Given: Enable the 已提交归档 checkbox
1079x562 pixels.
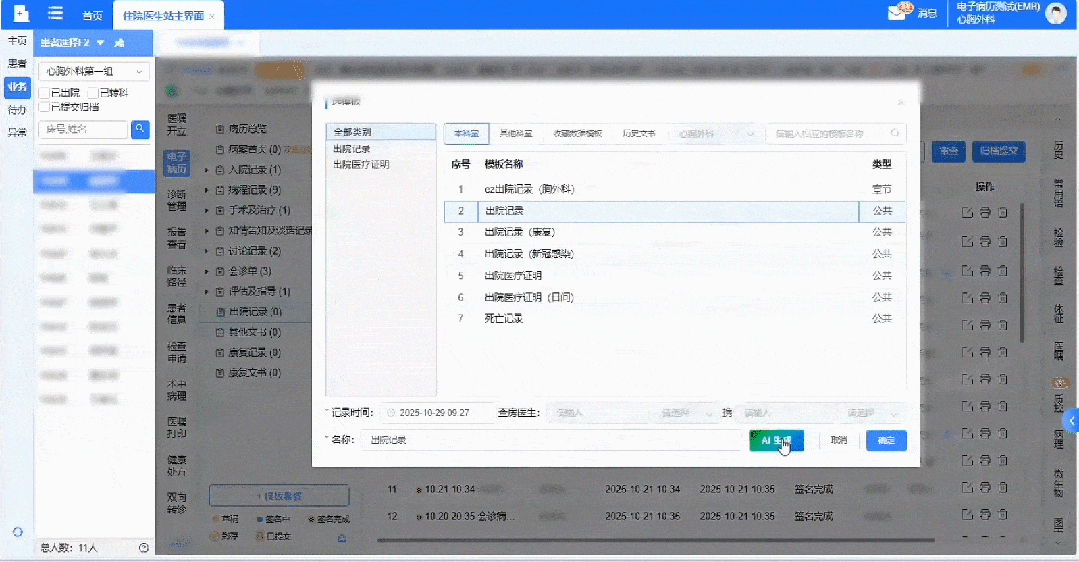Looking at the screenshot, I should point(45,106).
